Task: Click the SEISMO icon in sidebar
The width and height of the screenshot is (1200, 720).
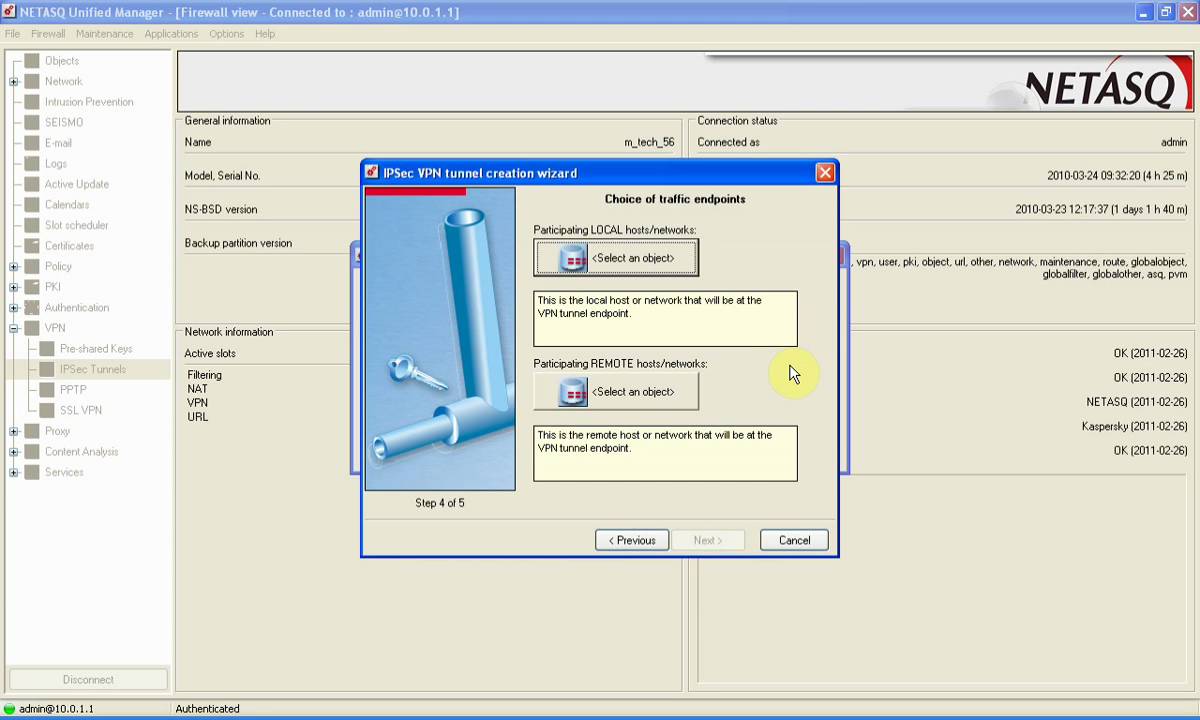Action: (x=32, y=123)
